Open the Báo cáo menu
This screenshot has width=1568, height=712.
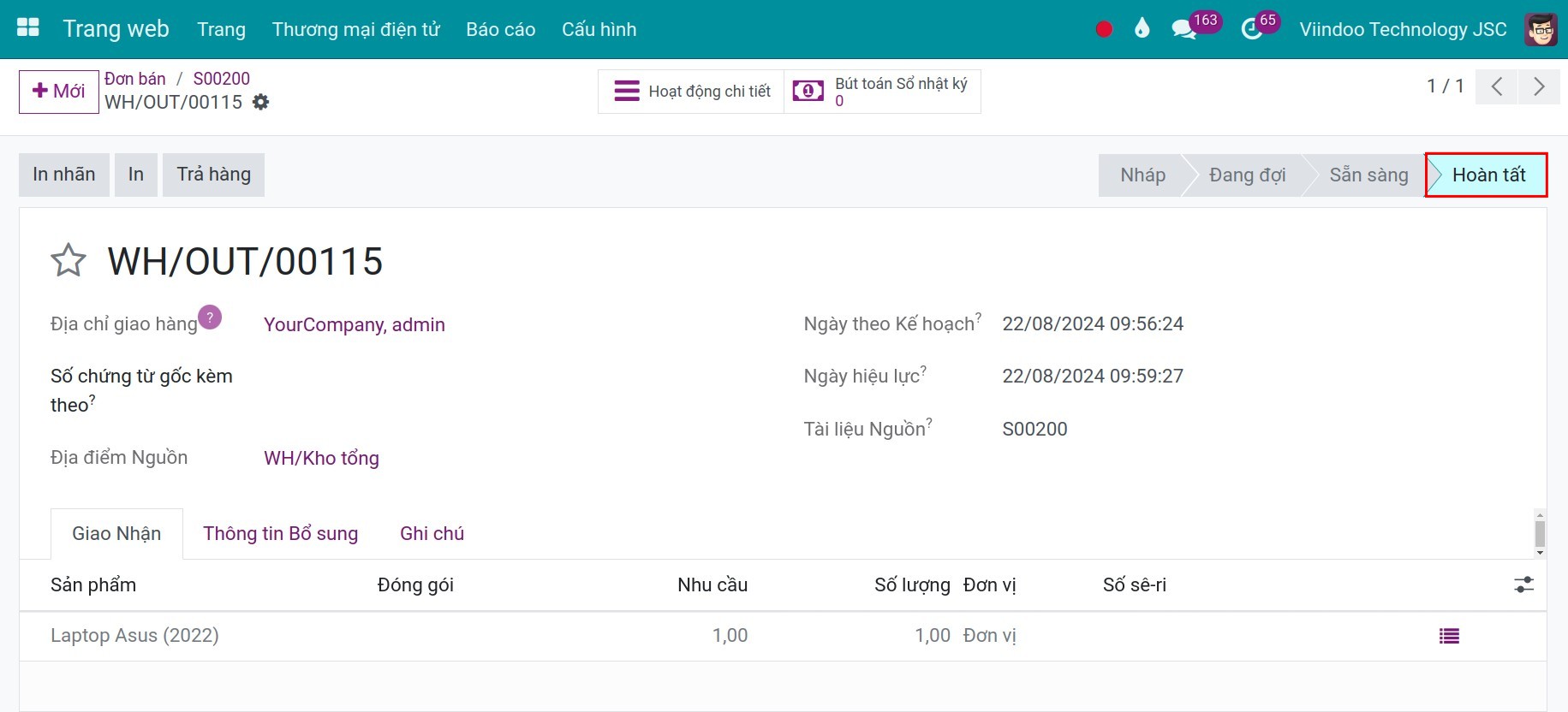pyautogui.click(x=501, y=29)
